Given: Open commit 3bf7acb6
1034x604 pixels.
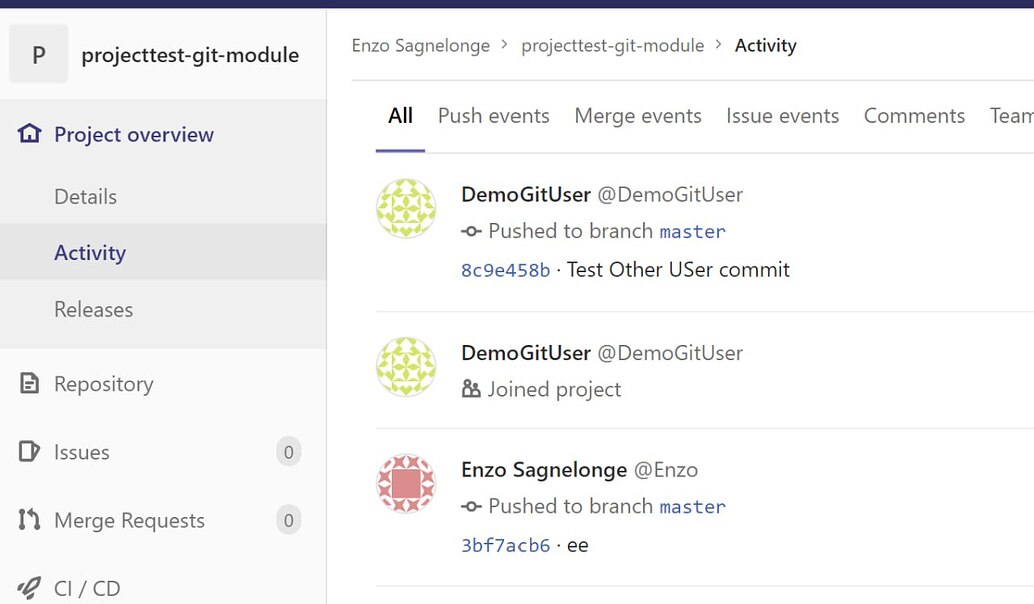Looking at the screenshot, I should (x=505, y=545).
